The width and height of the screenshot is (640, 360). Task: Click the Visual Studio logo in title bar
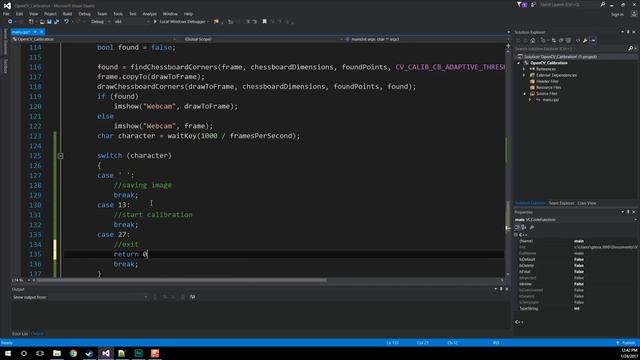(x=7, y=6)
